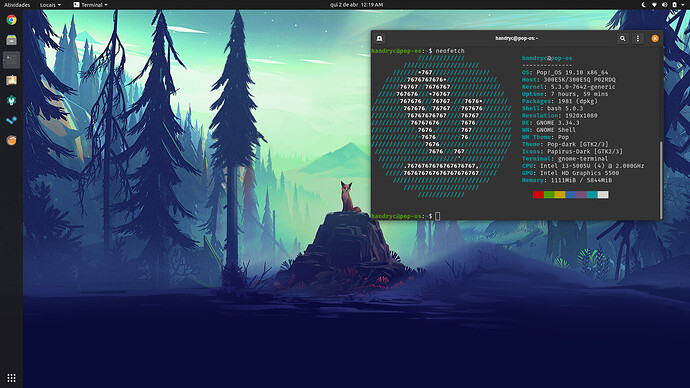Open the green dock app icon
Viewport: 690px width, 388px height.
coord(11,100)
